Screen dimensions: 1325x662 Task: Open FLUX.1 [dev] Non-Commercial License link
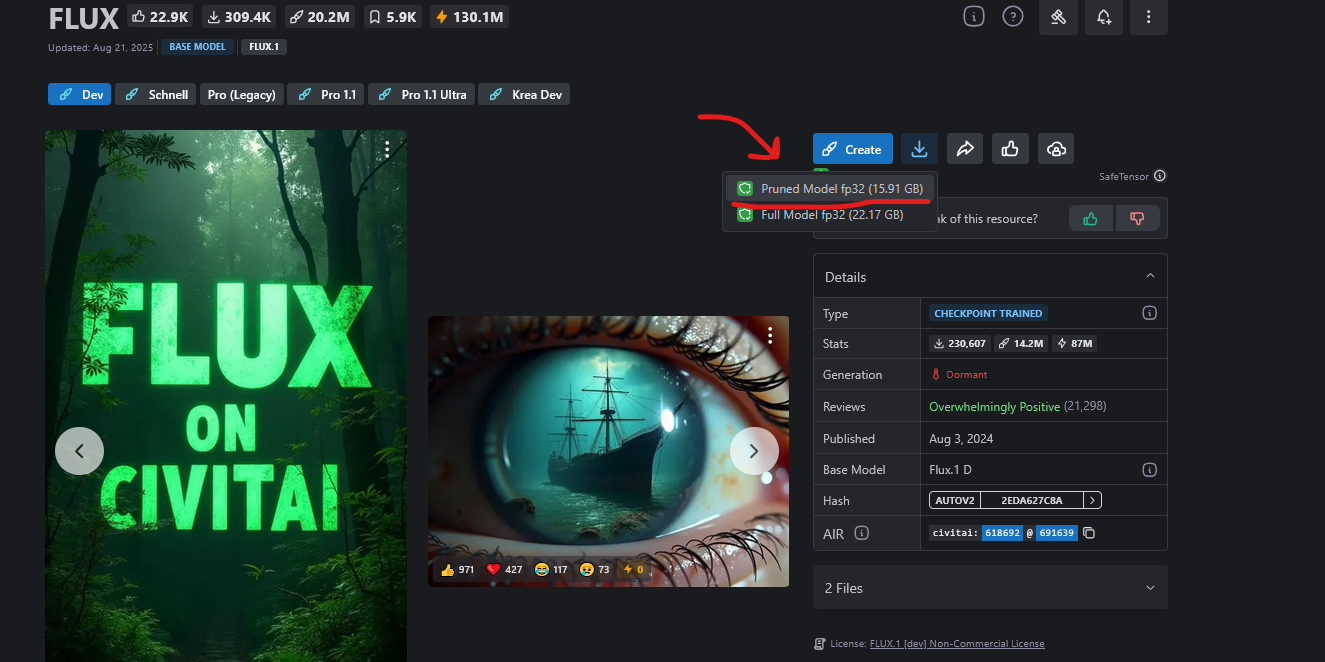[x=957, y=643]
